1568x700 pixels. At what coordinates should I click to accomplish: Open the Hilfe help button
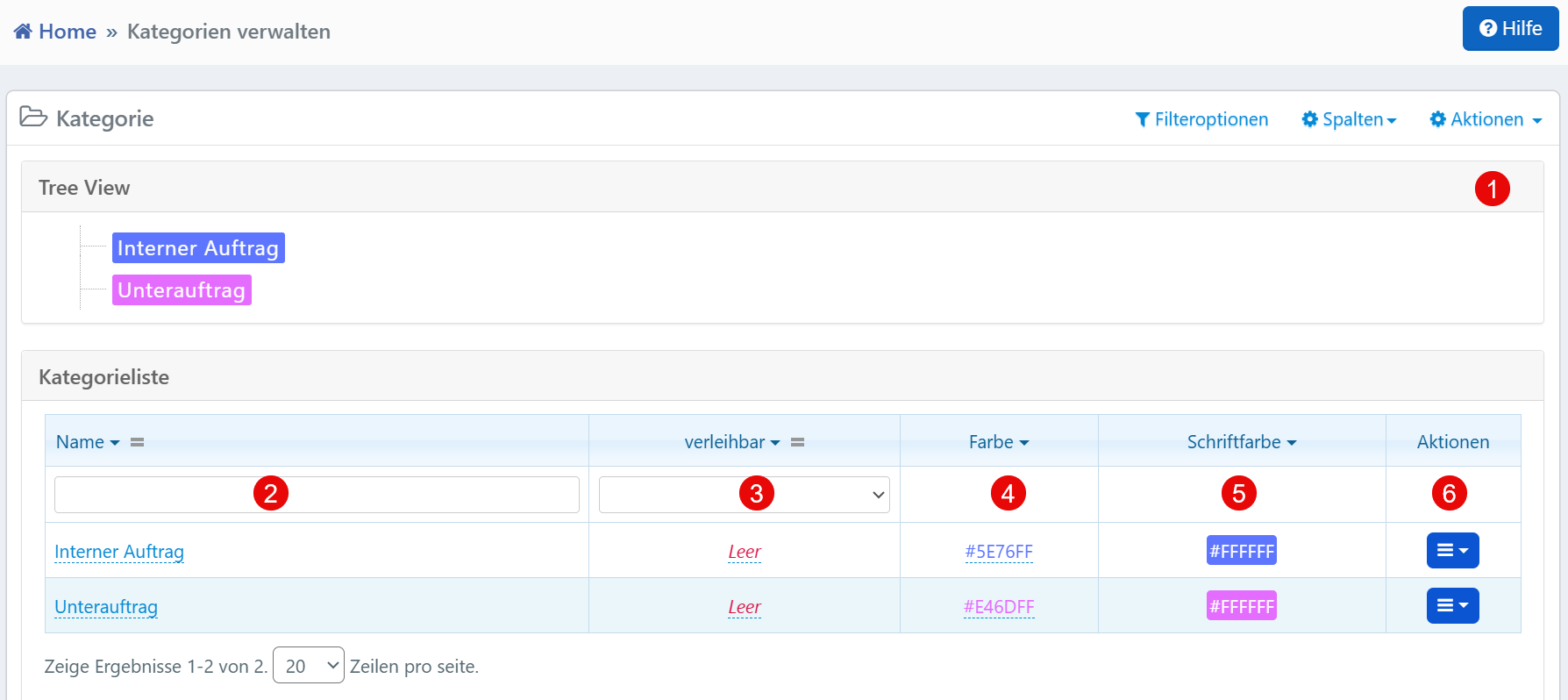(x=1509, y=29)
